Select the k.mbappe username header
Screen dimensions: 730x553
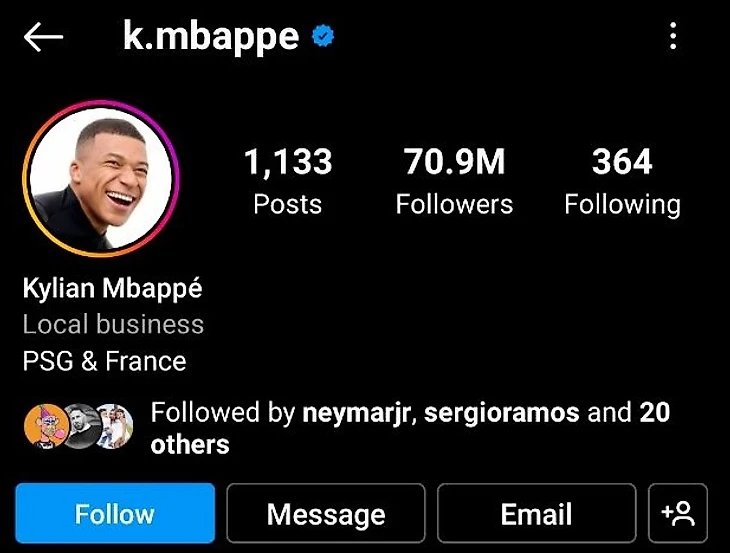tap(211, 37)
